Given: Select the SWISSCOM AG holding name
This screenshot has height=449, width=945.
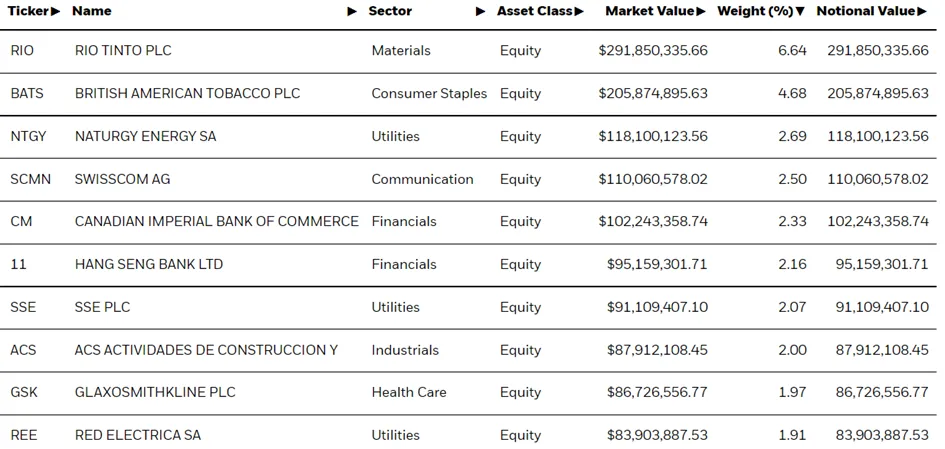Looking at the screenshot, I should point(122,179).
